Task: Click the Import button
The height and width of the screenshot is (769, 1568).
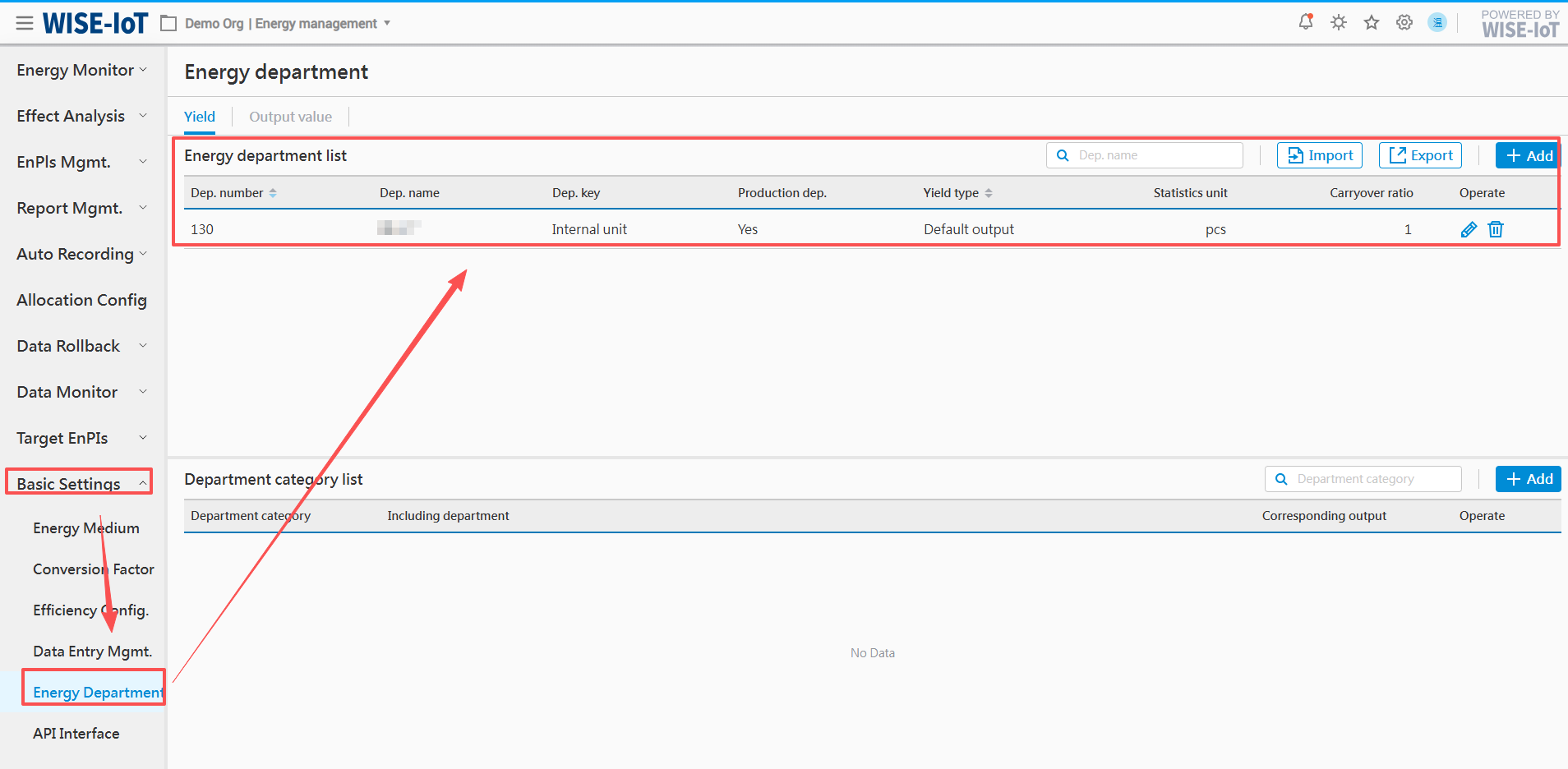Action: coord(1320,155)
